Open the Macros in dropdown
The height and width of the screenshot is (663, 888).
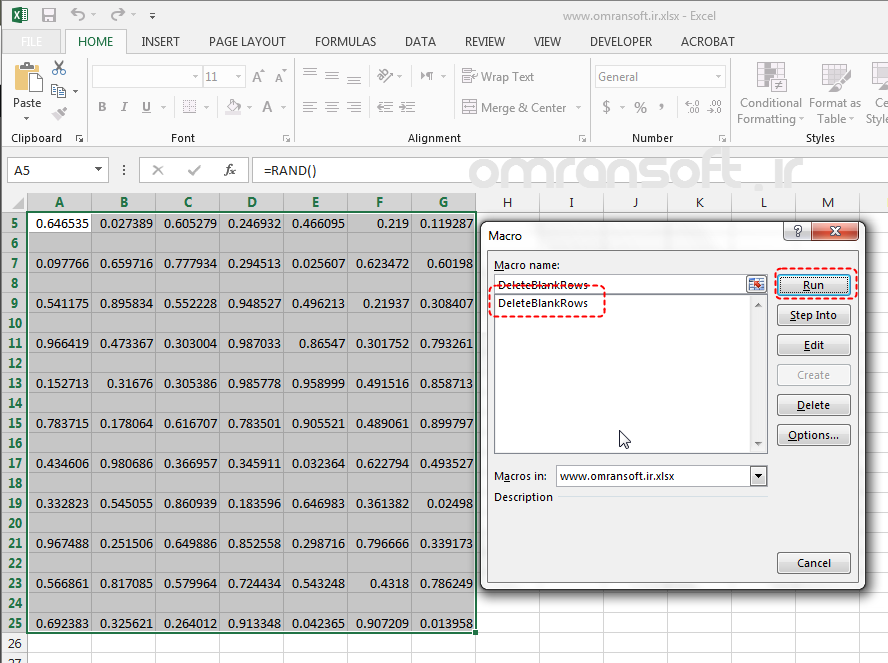758,476
